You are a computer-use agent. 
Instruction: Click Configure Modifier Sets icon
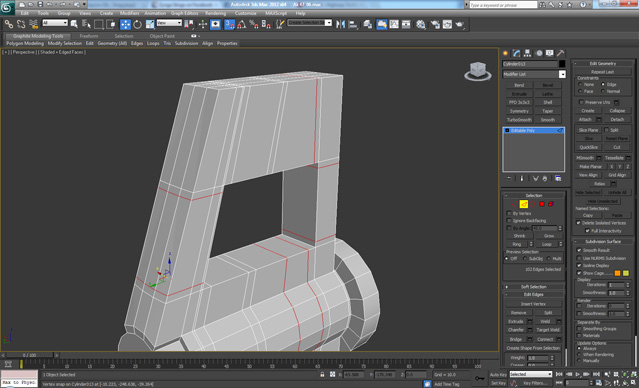tap(558, 179)
